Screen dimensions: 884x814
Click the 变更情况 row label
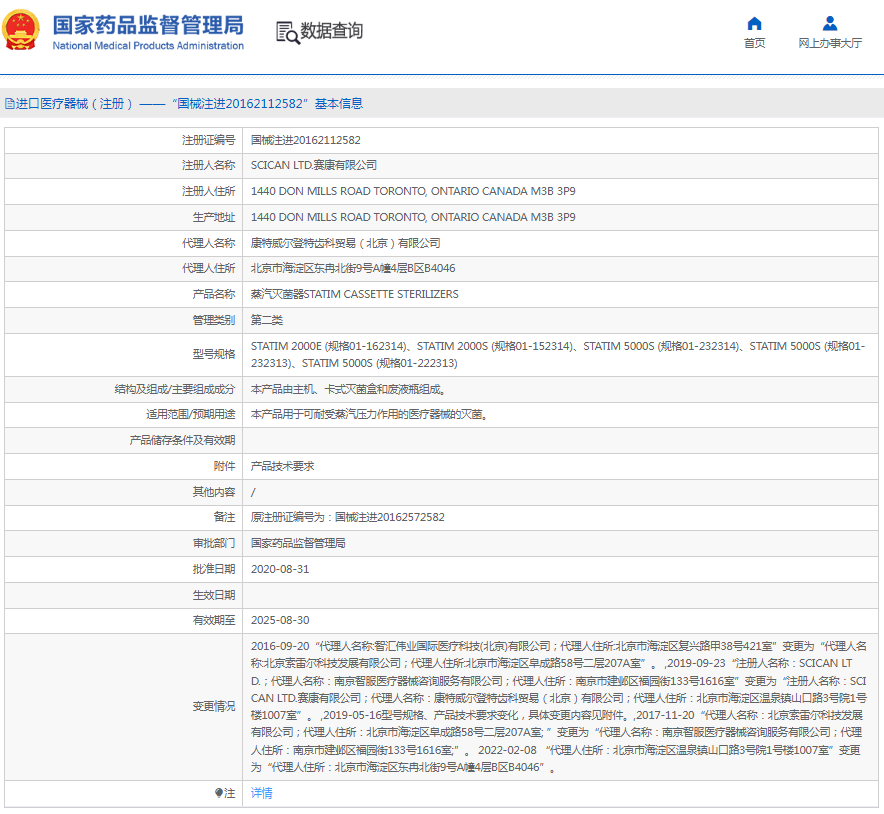coord(214,706)
